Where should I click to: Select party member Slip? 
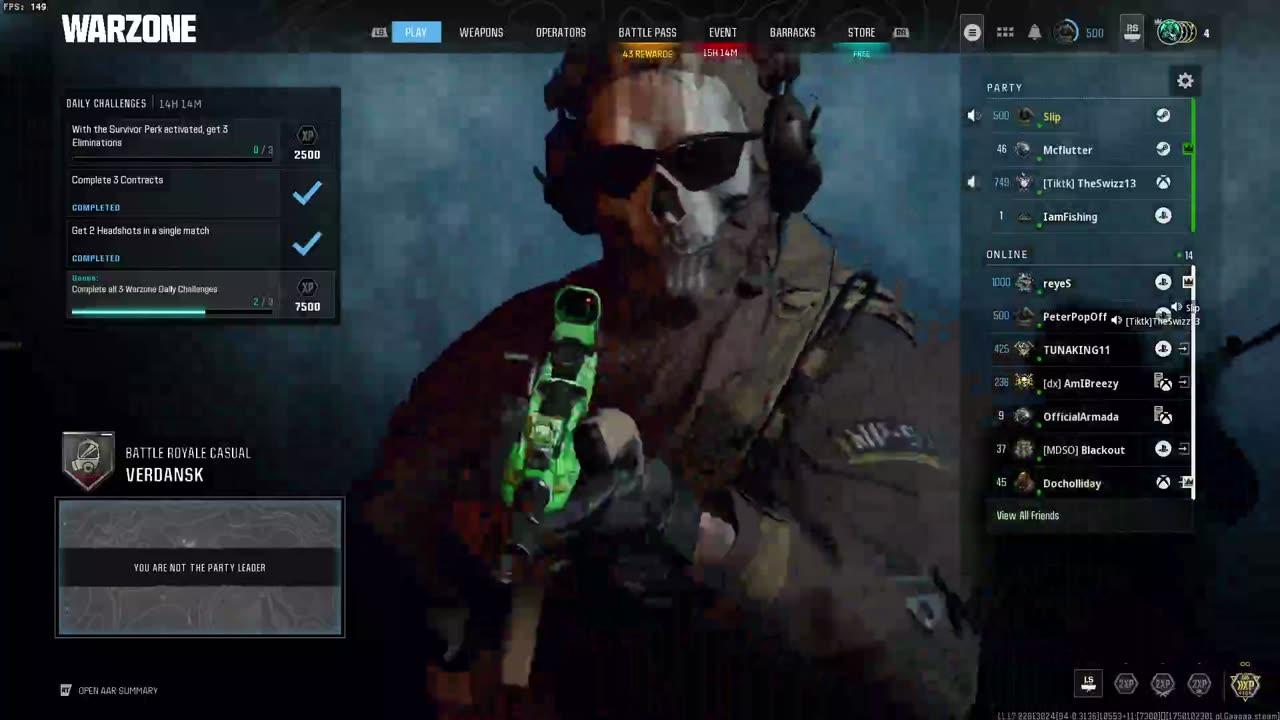(1089, 116)
